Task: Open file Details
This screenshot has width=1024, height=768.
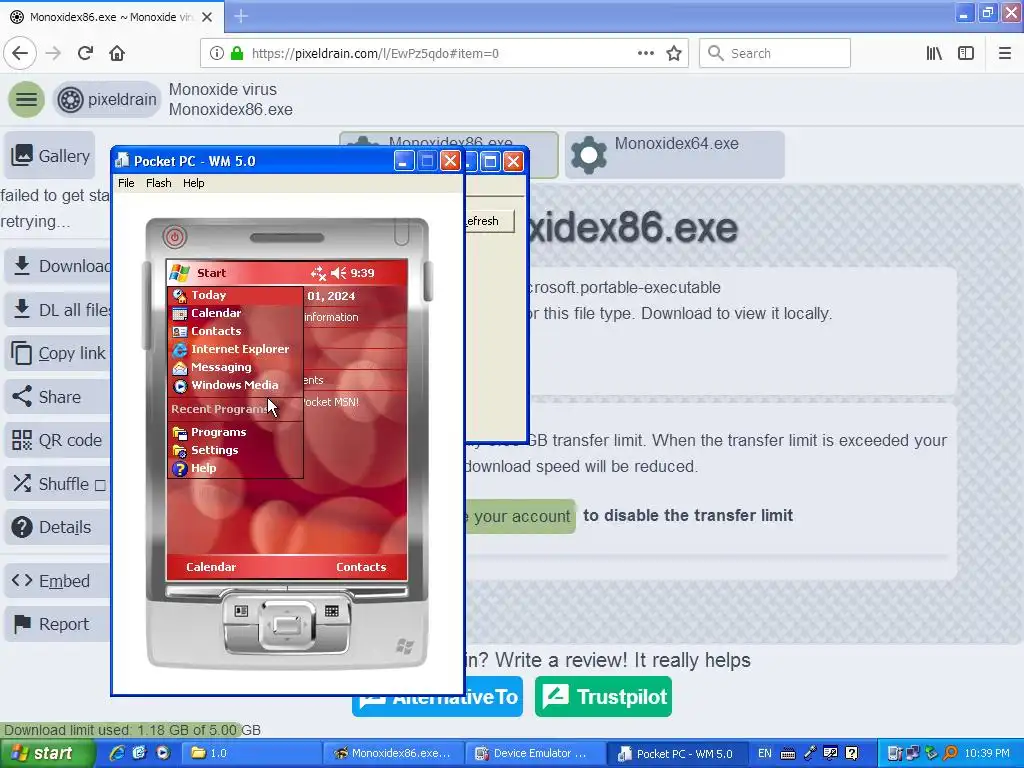Action: (x=59, y=527)
